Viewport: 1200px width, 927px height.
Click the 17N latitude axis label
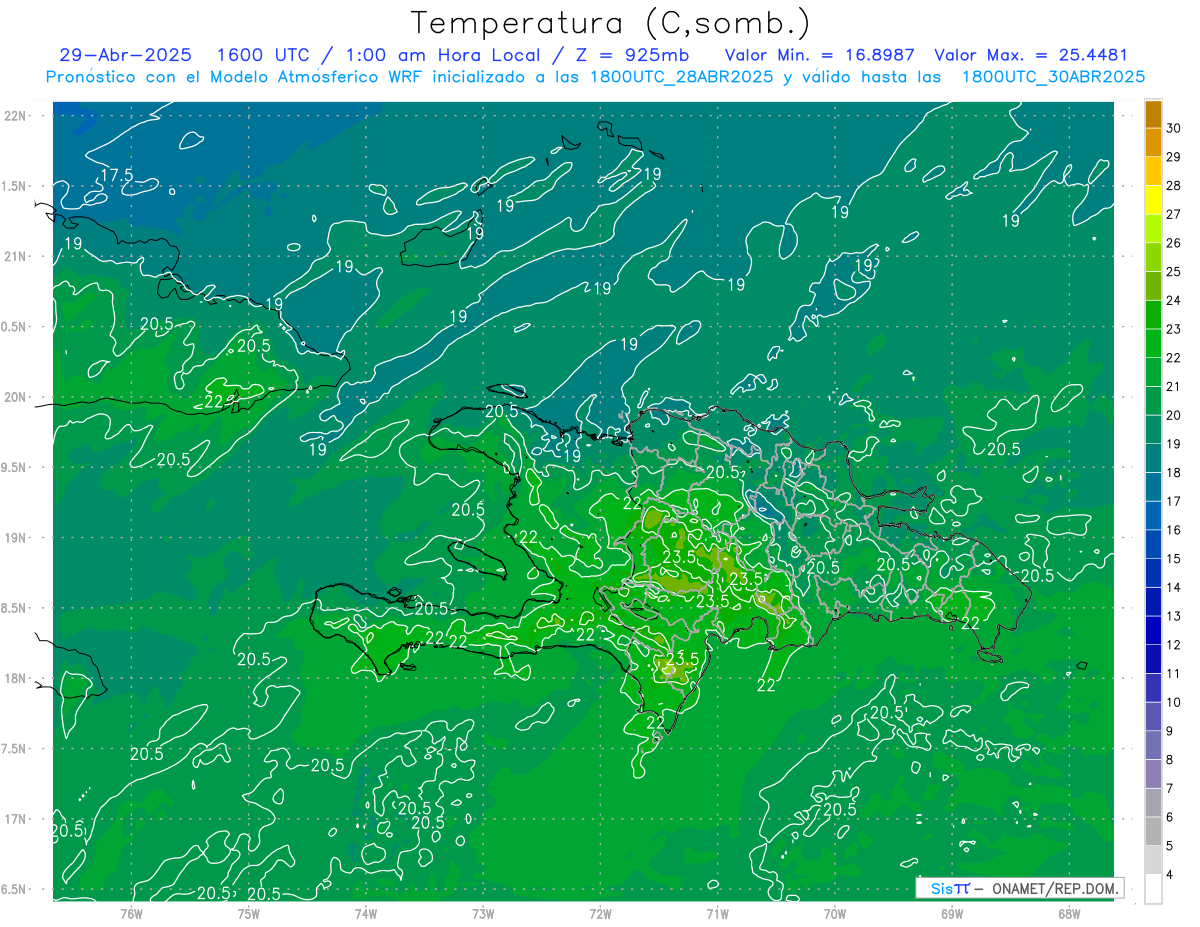pyautogui.click(x=15, y=819)
